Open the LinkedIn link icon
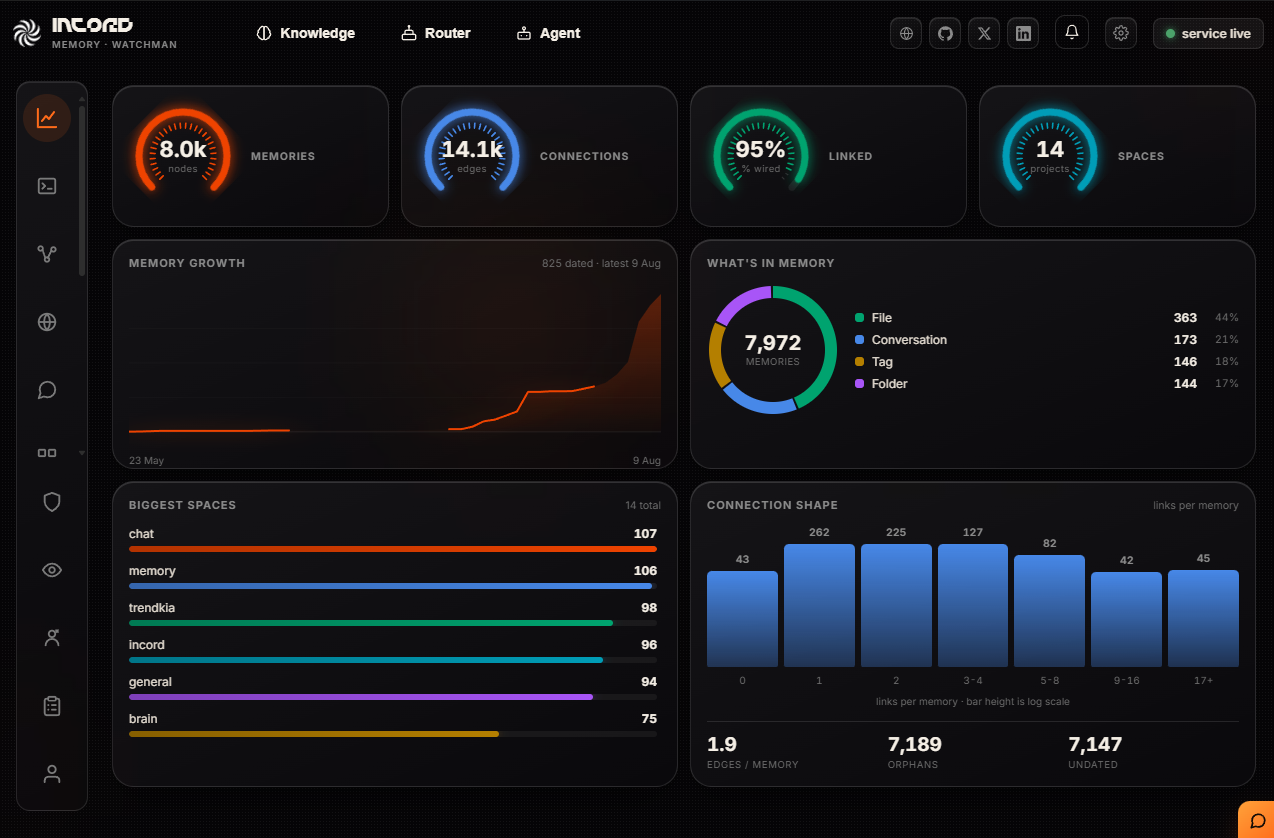This screenshot has width=1274, height=838. (x=1023, y=33)
